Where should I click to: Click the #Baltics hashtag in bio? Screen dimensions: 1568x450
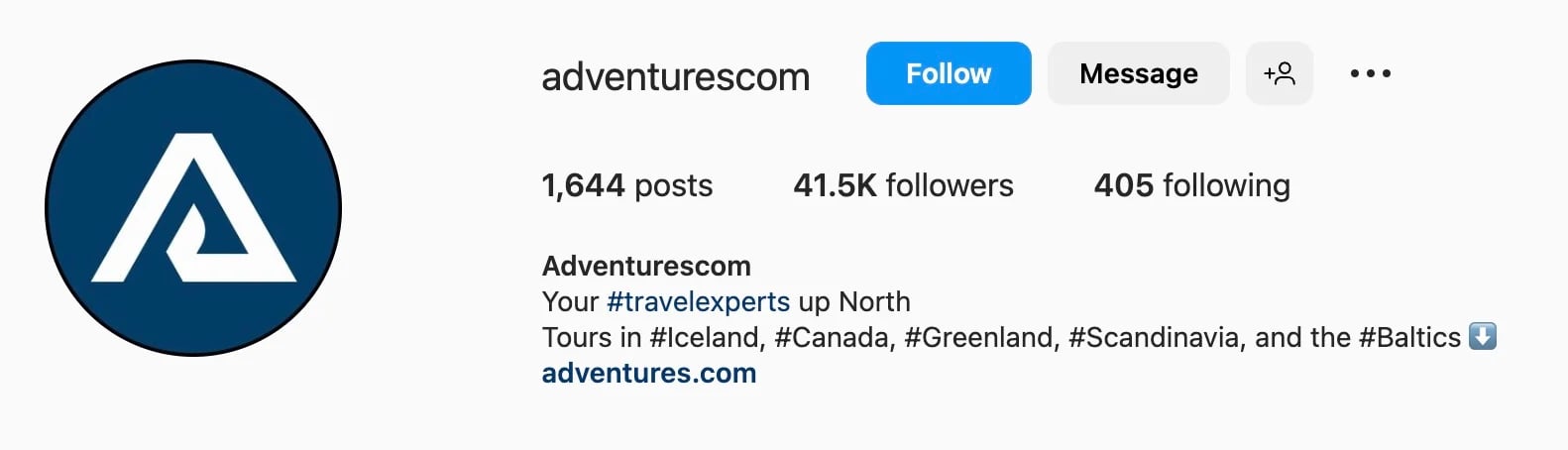pos(1409,338)
